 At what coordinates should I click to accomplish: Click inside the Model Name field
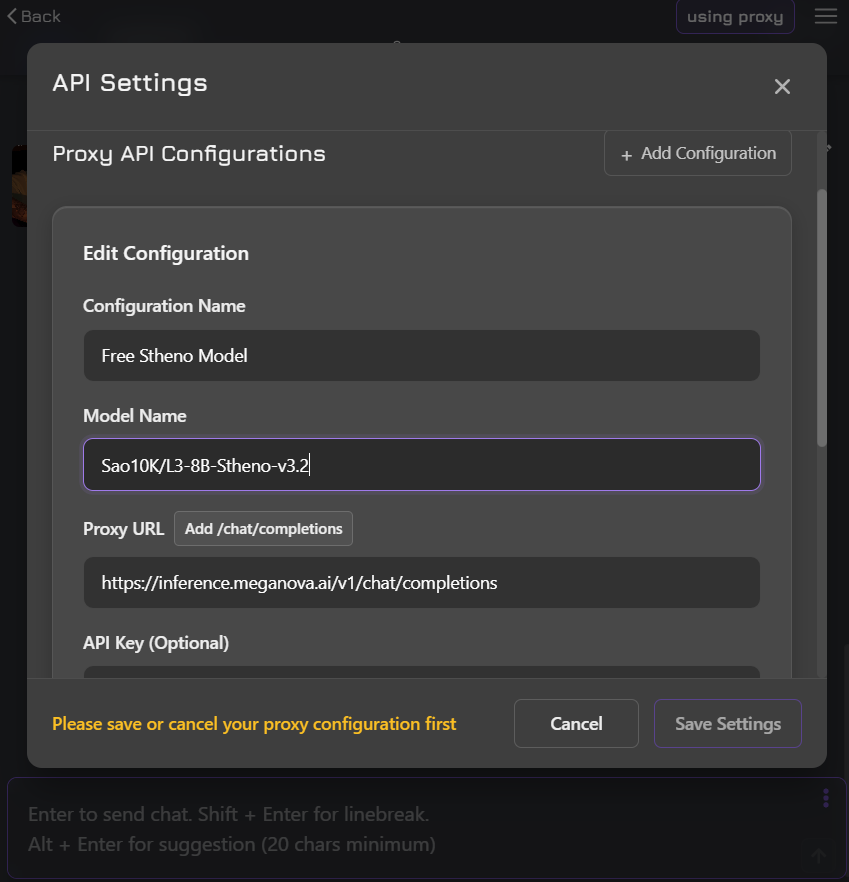(x=421, y=465)
